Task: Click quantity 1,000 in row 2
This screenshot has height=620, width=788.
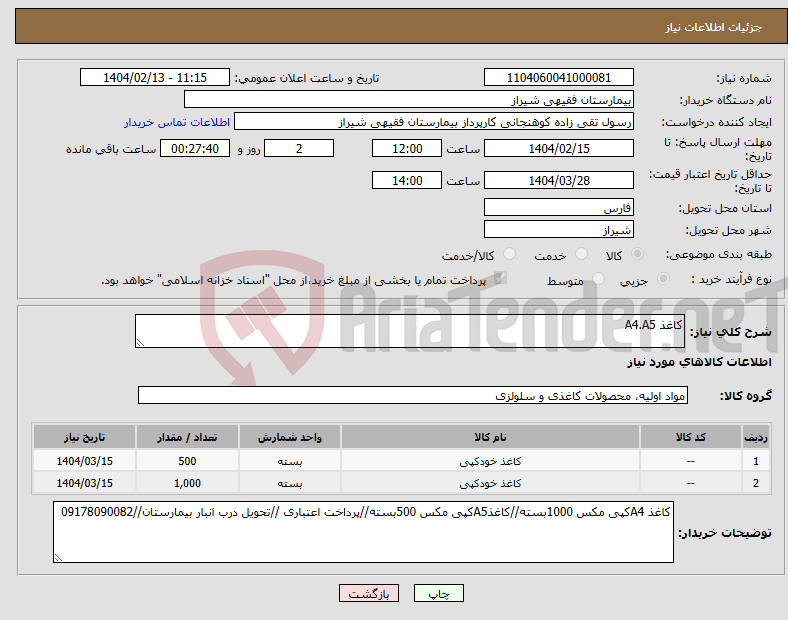Action: coord(187,483)
